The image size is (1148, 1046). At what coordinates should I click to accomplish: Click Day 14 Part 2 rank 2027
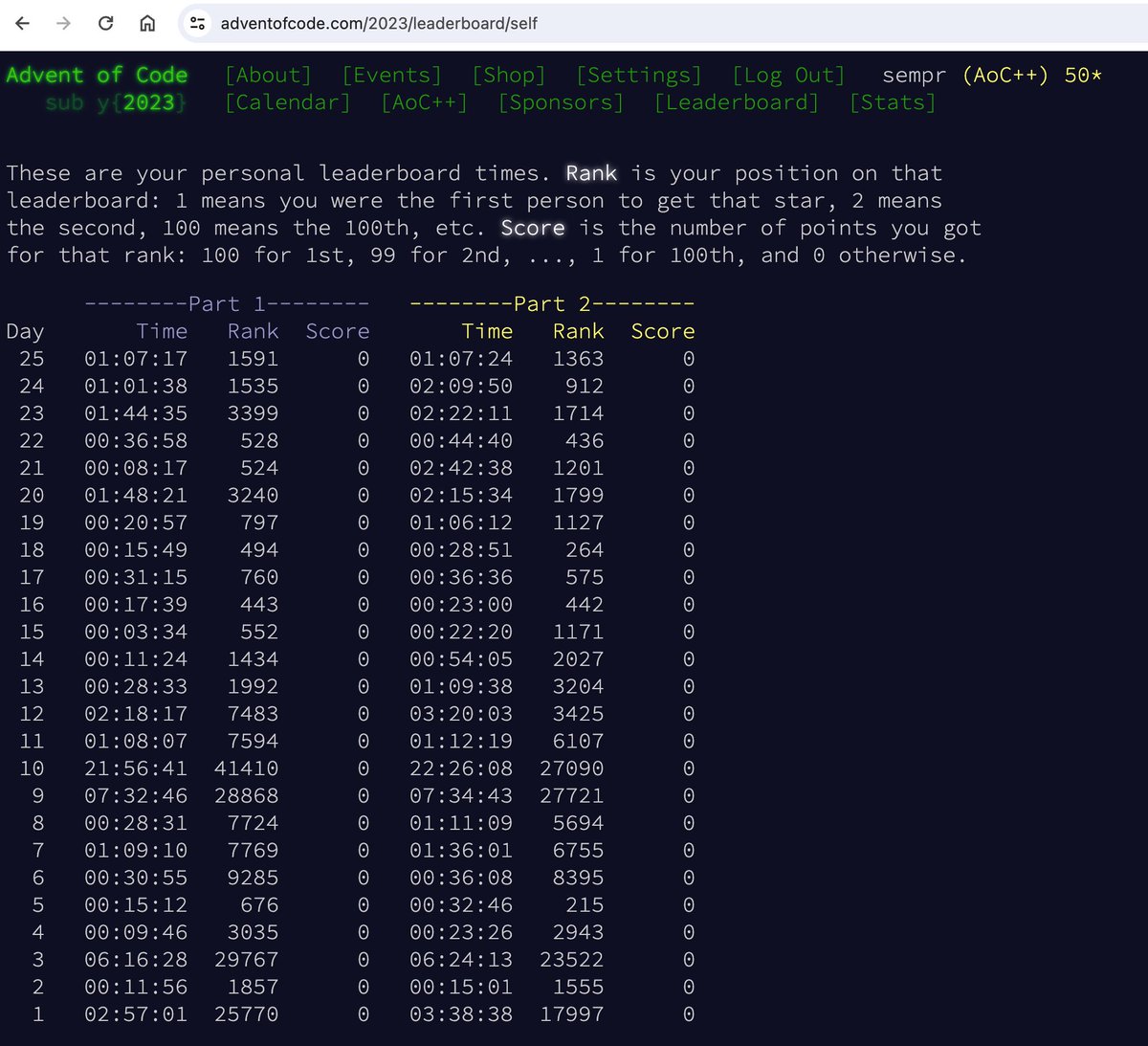[x=578, y=658]
